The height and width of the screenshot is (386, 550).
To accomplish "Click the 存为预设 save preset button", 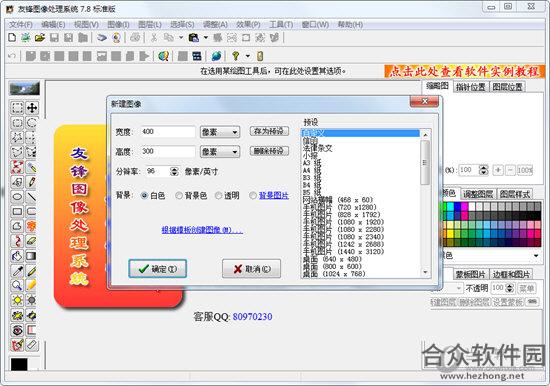I will click(x=269, y=131).
